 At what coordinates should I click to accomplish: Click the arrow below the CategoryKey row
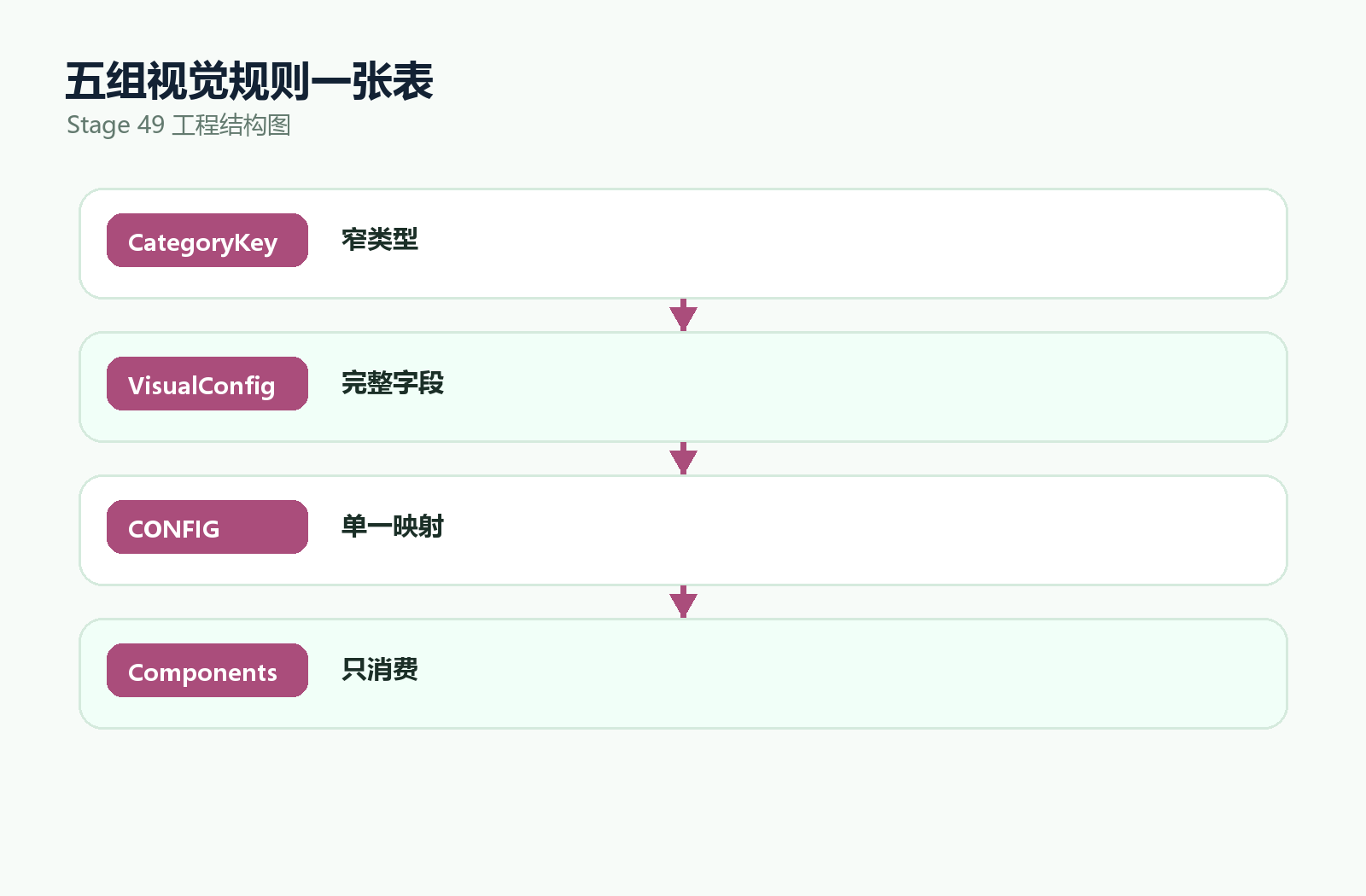[683, 315]
